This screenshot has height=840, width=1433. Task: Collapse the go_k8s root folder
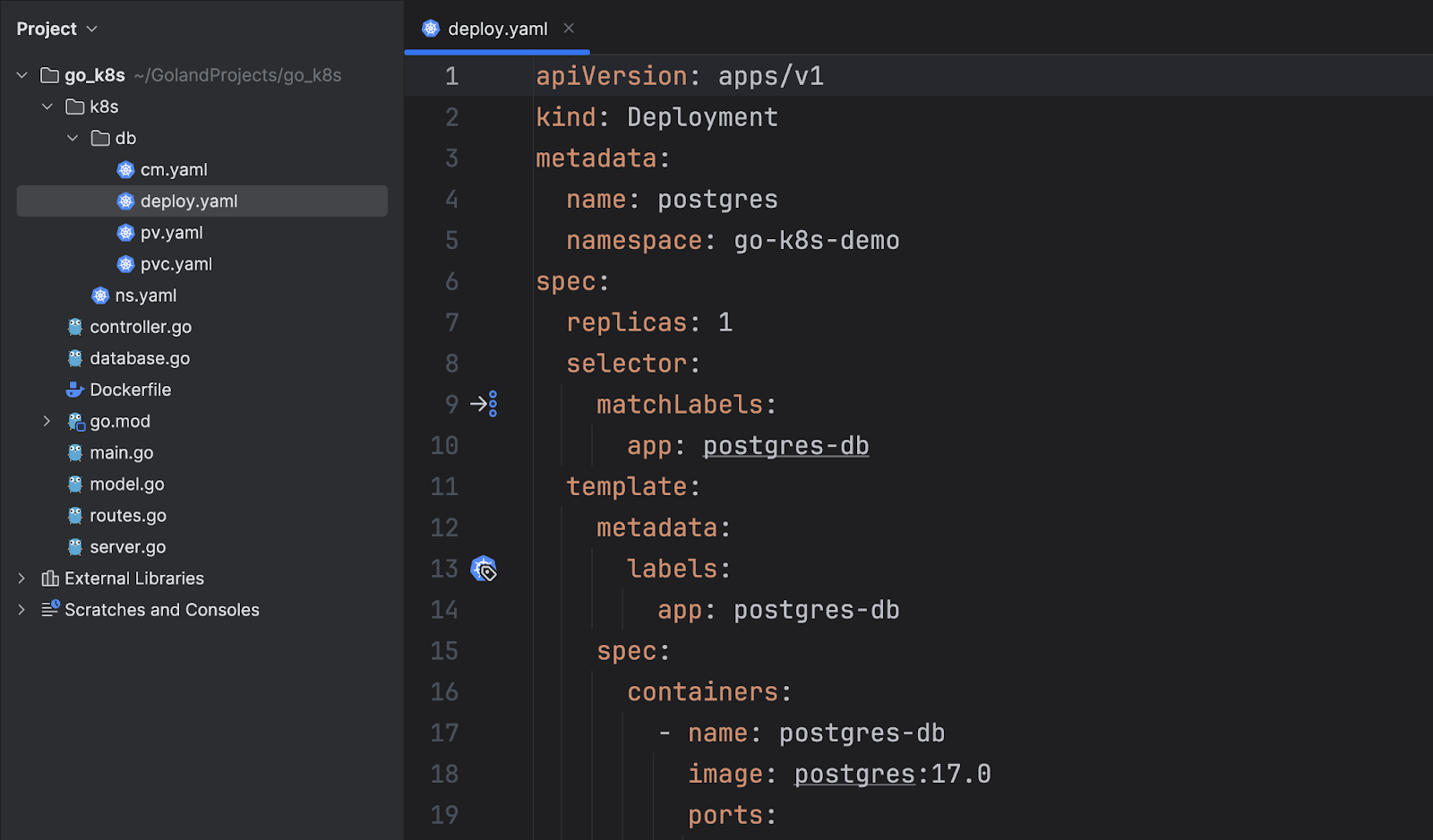22,75
